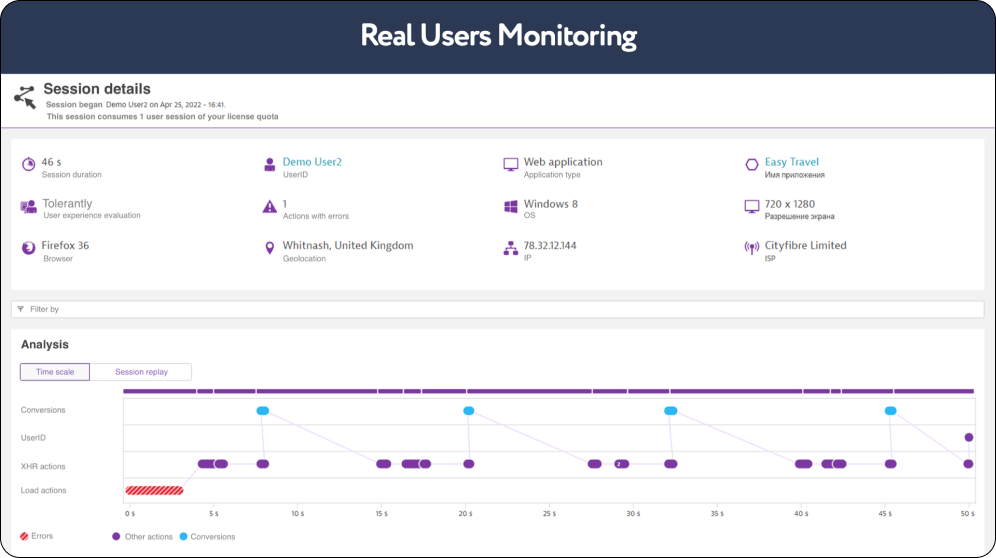Screen dimensions: 996x558
Task: Click the red striped load action error bar
Action: [x=154, y=490]
